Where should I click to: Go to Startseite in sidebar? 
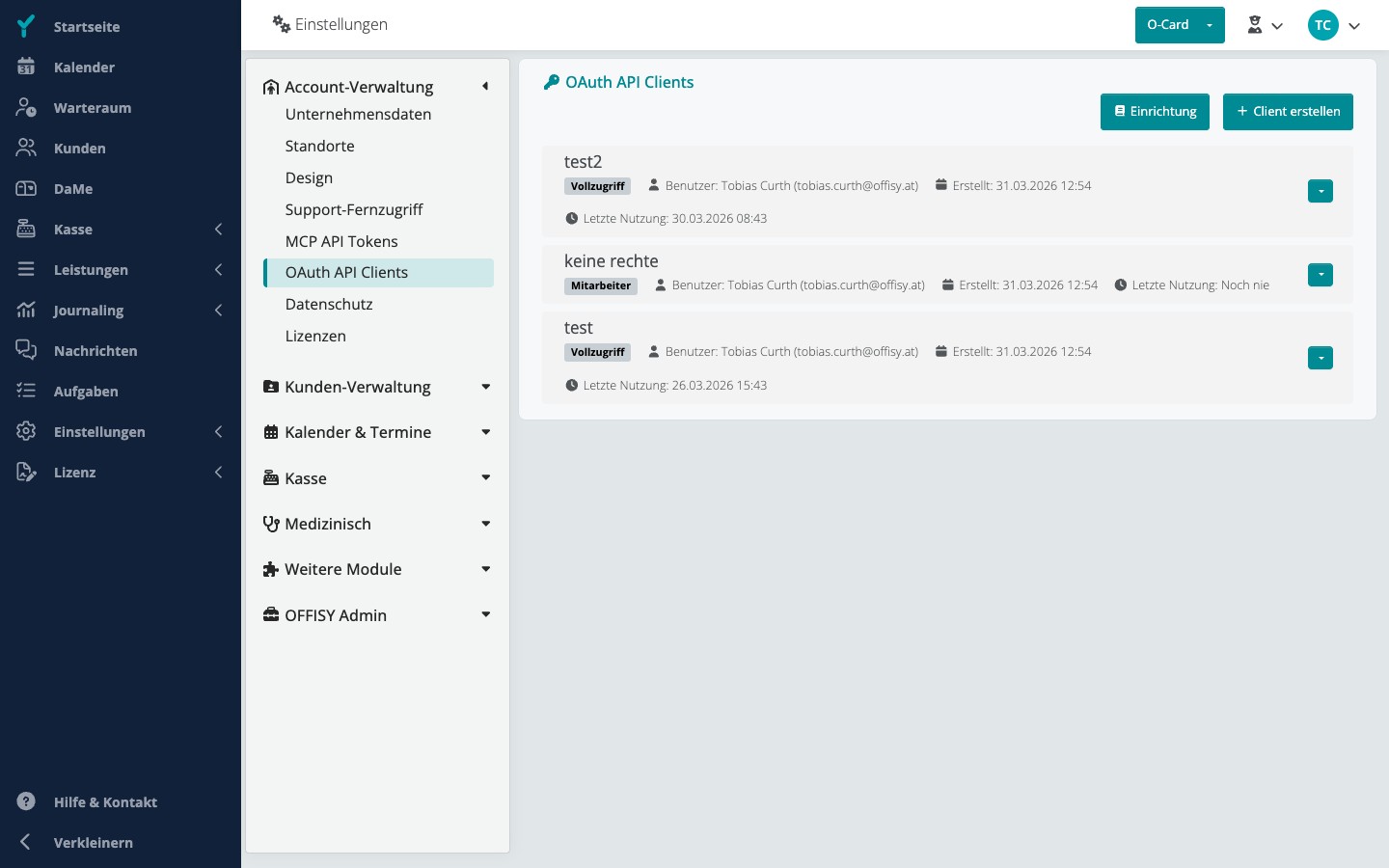coord(87,27)
